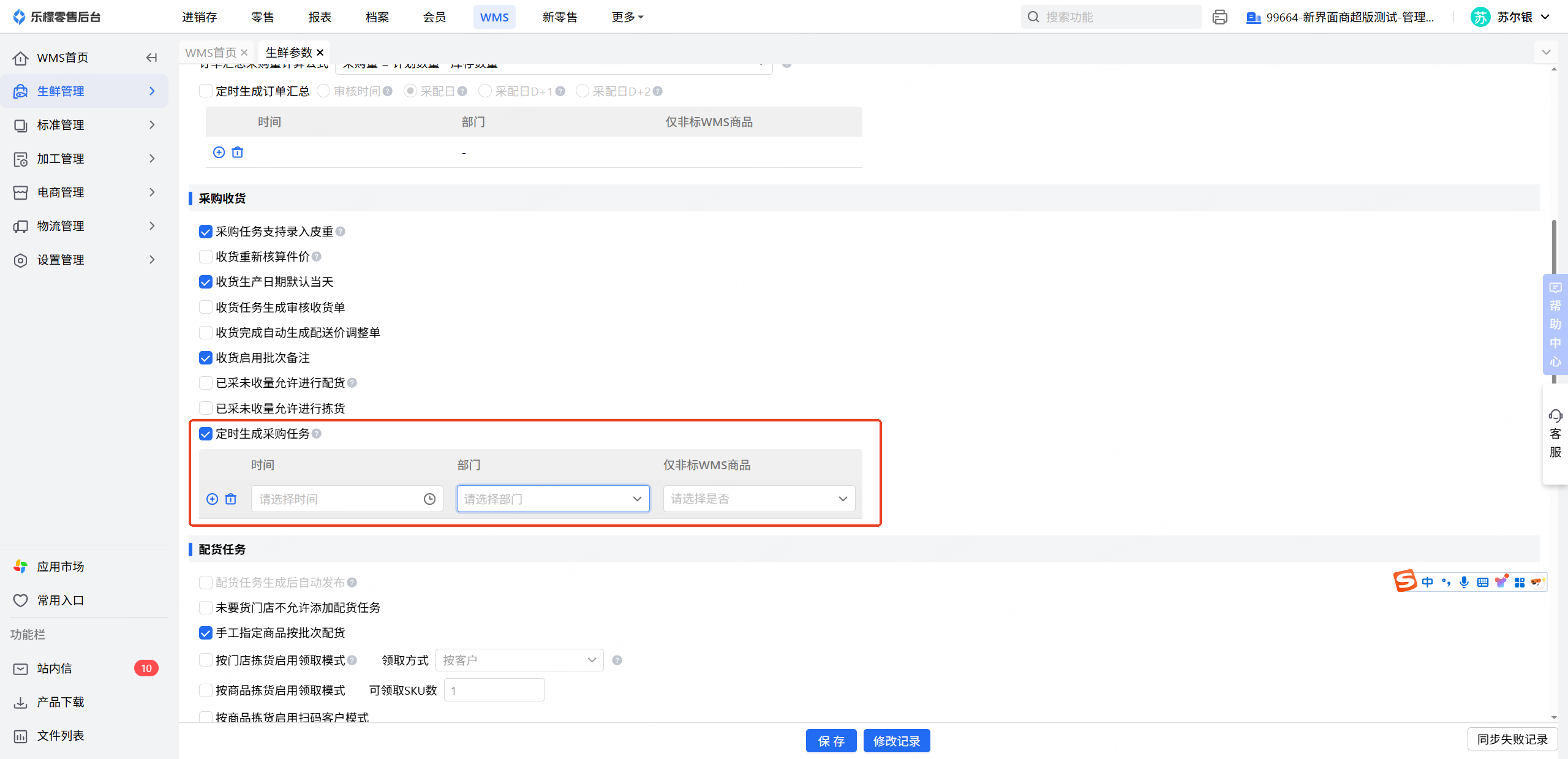Enable 收货重新核算件价 checkbox

tap(206, 257)
